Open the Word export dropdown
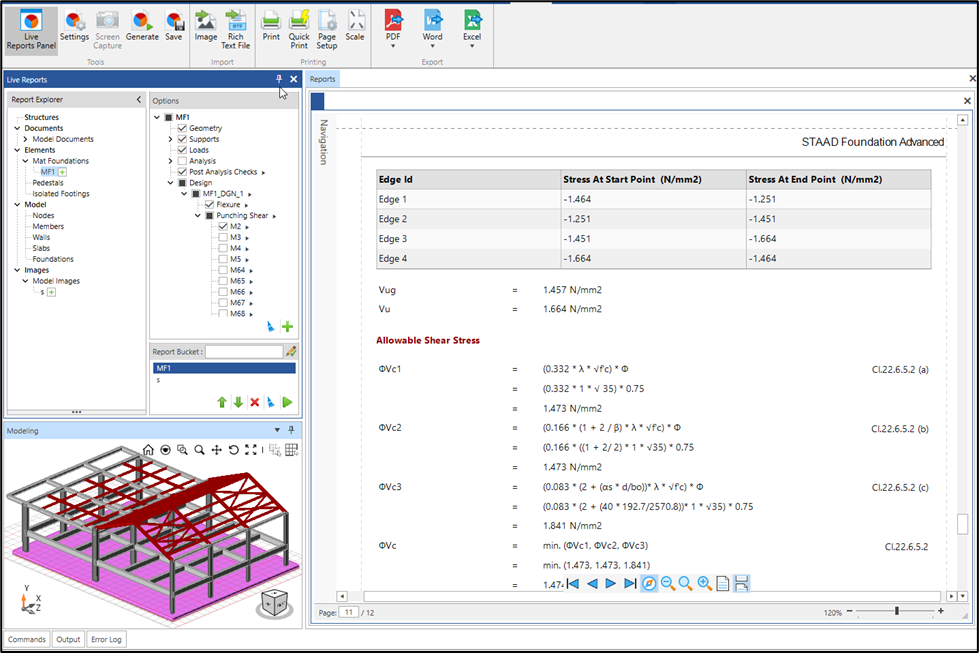 [432, 45]
